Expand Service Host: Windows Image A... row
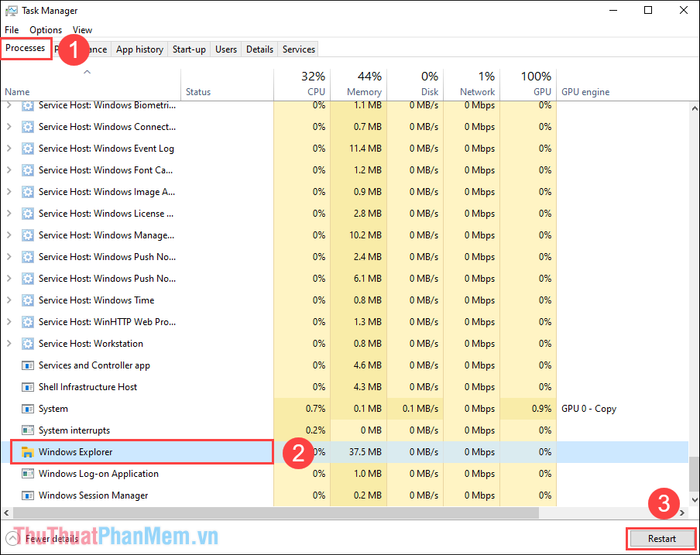The image size is (700, 555). (9, 192)
